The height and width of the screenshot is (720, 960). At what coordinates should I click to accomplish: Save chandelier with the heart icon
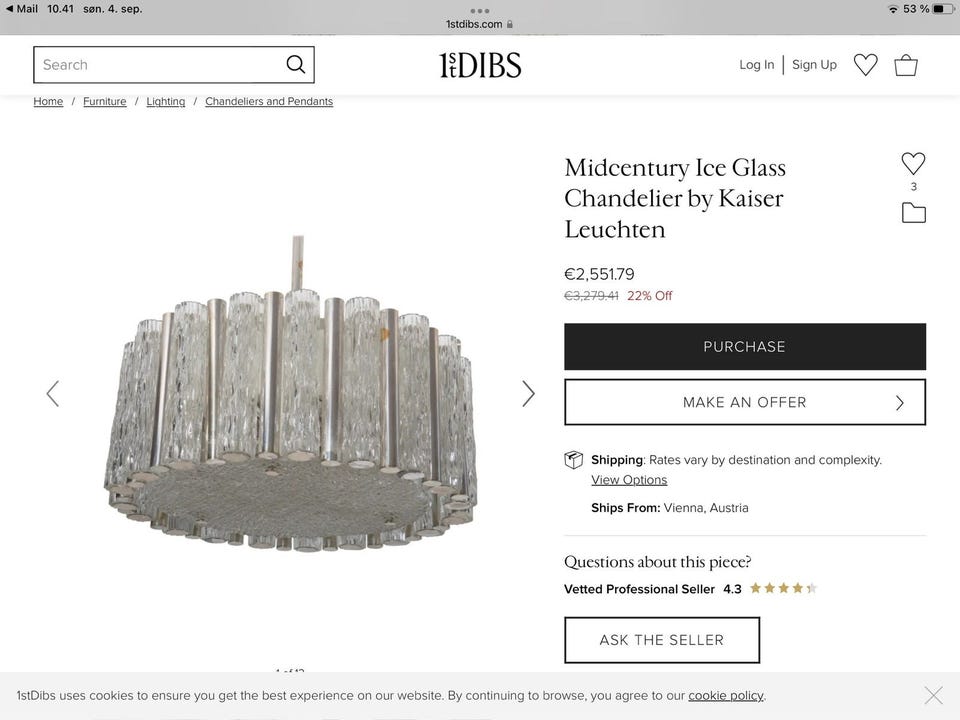click(913, 164)
